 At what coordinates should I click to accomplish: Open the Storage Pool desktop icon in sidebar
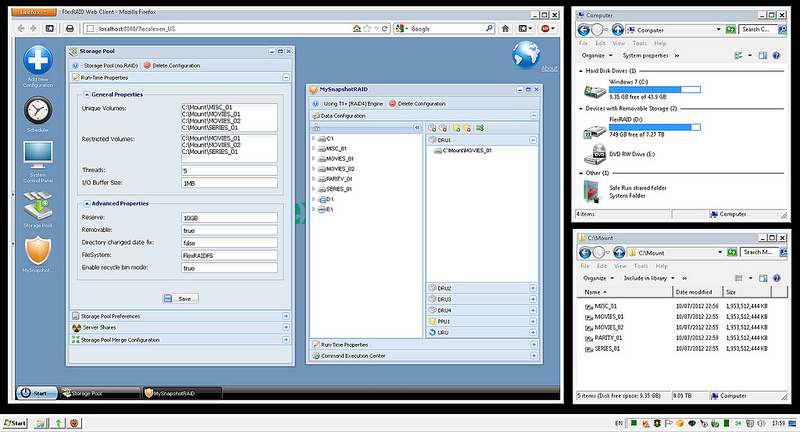tap(38, 206)
